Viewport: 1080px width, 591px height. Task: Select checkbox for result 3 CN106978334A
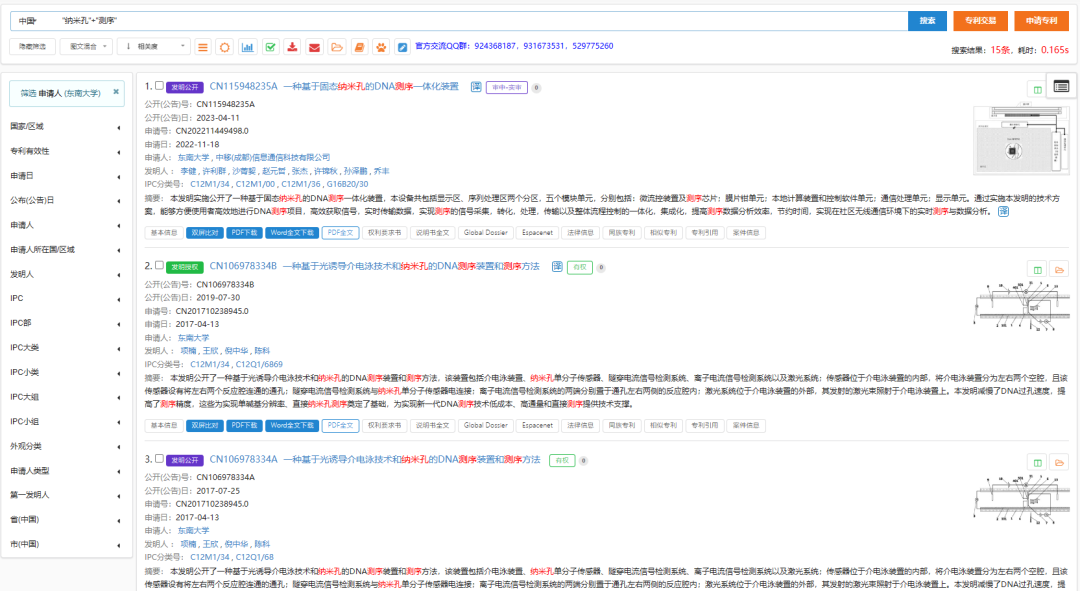click(159, 459)
